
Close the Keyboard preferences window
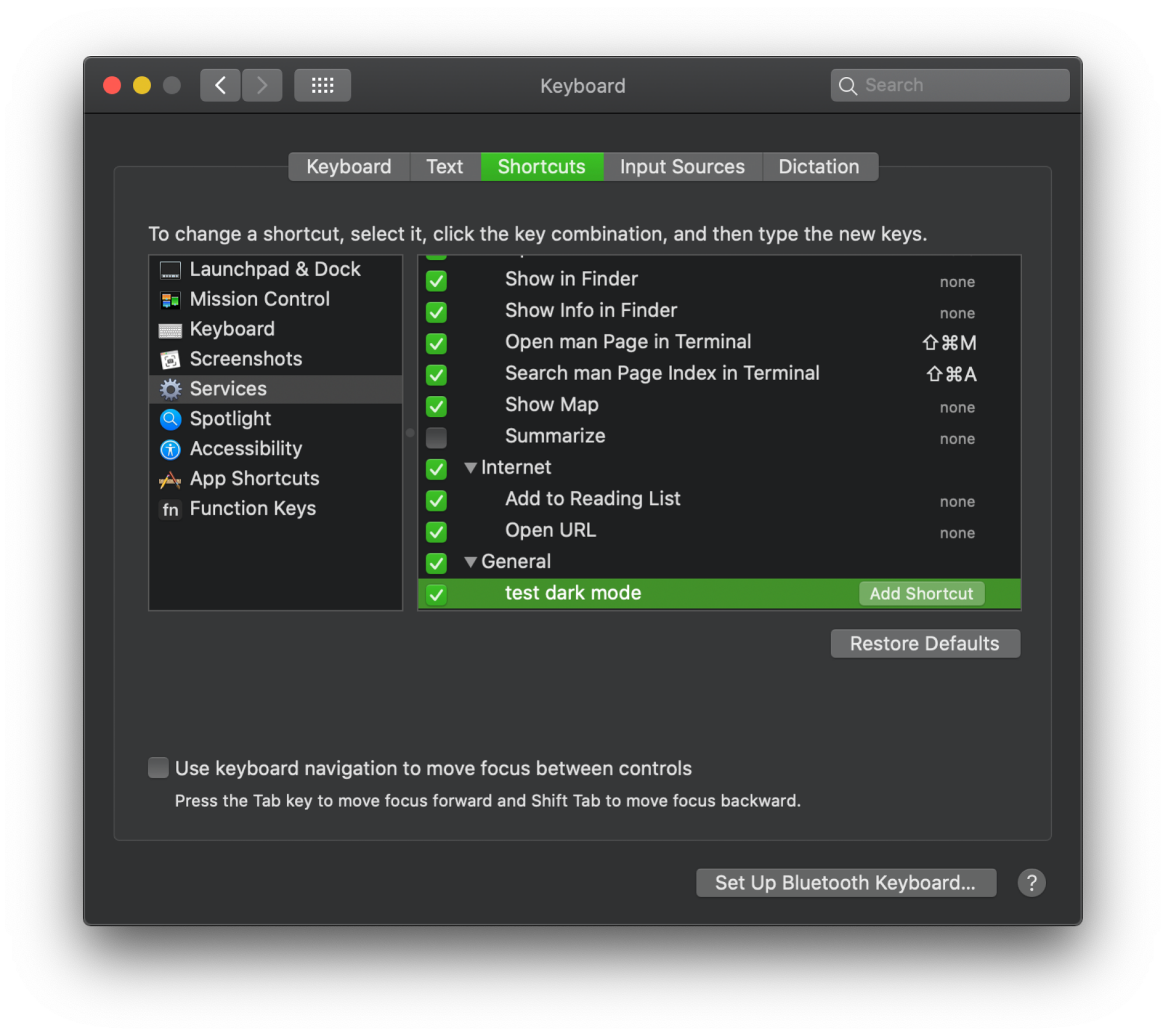tap(112, 85)
